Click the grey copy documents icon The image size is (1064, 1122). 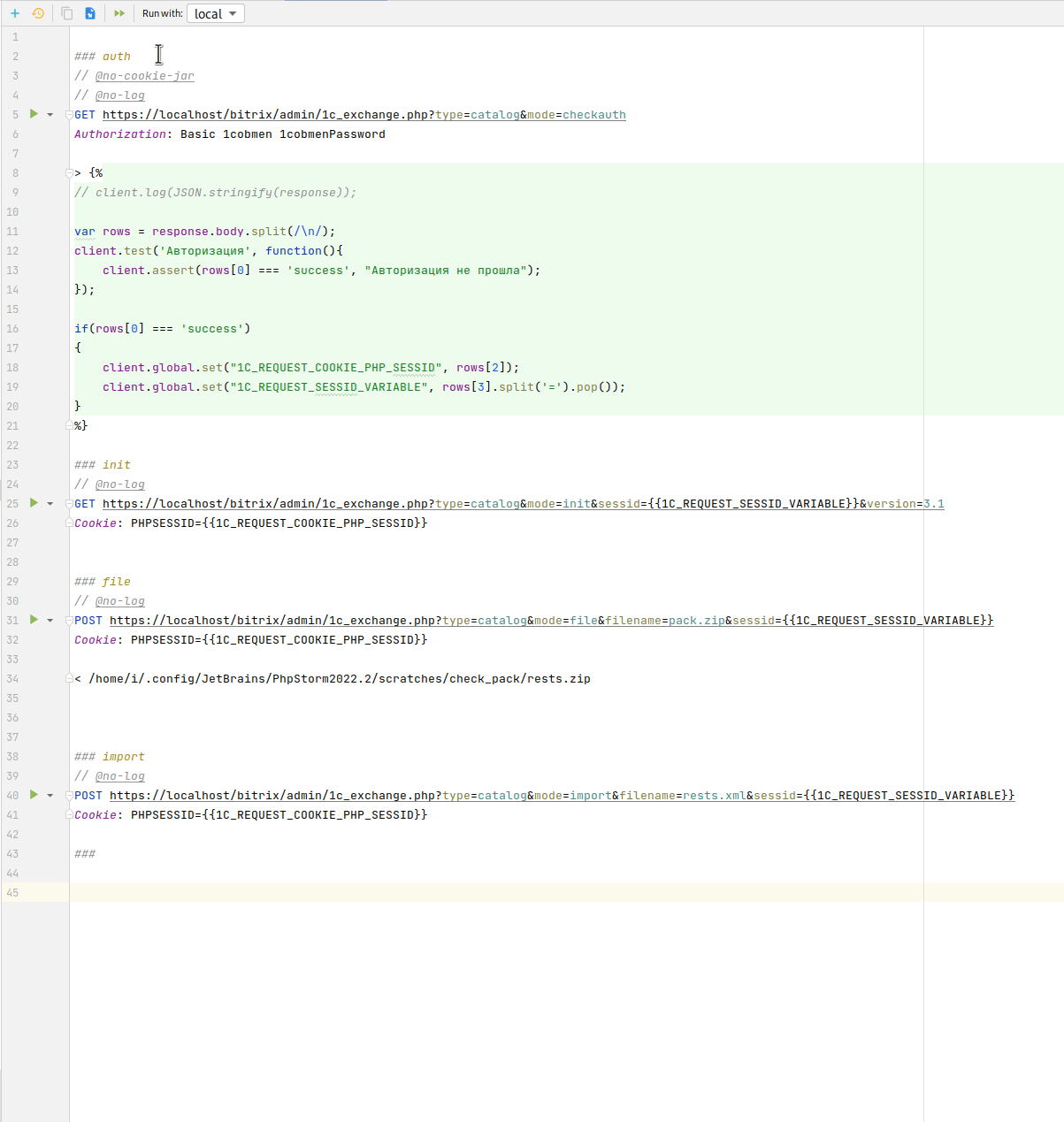point(67,13)
